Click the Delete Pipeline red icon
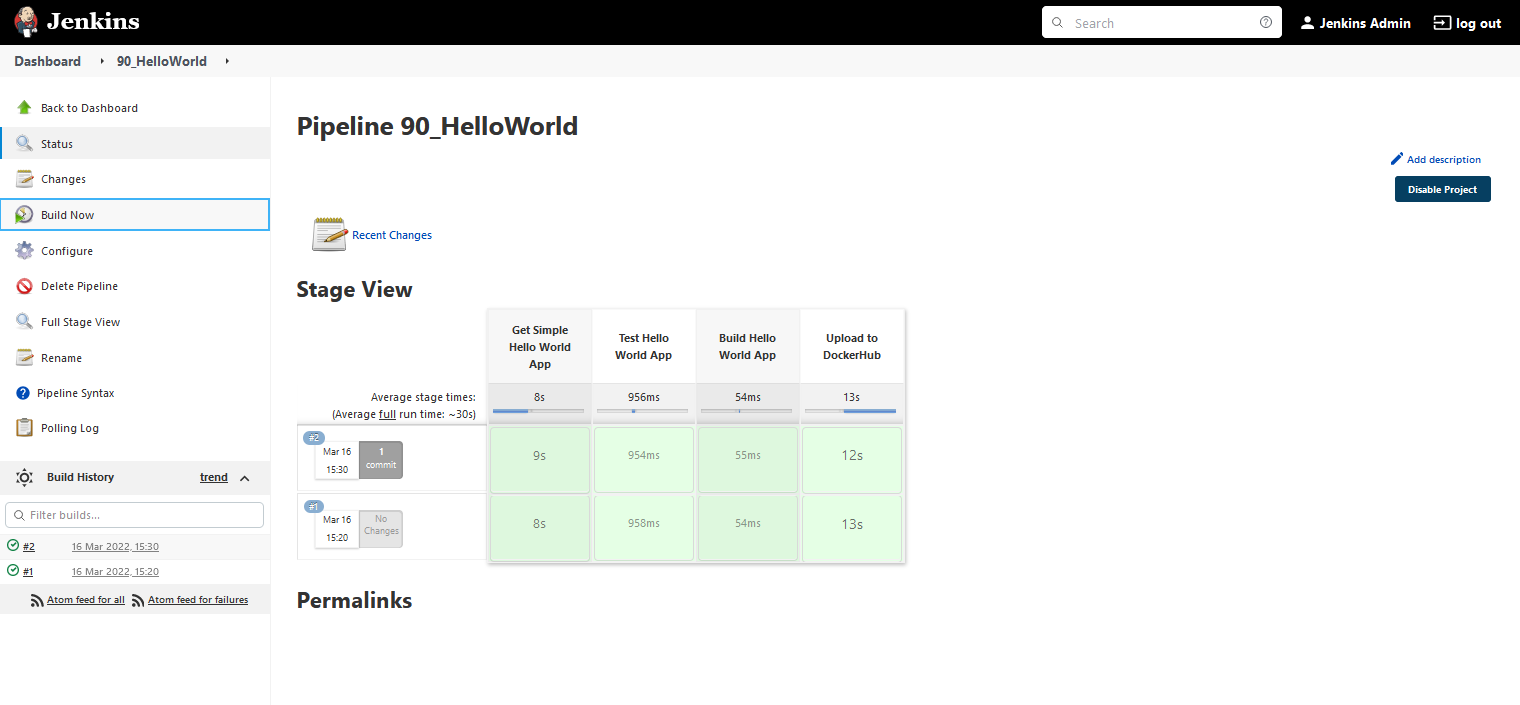Screen dimensions: 1520x705 pos(24,287)
